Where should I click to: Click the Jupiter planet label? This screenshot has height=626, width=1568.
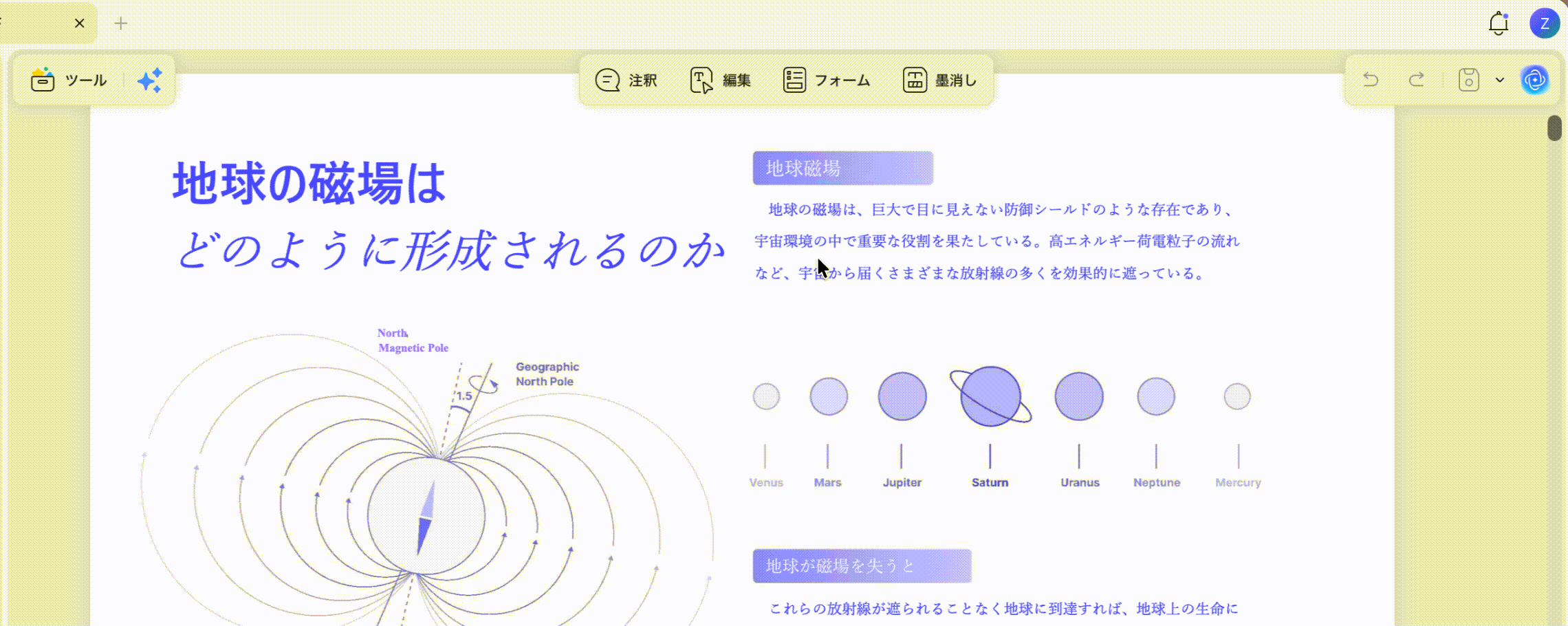point(902,482)
